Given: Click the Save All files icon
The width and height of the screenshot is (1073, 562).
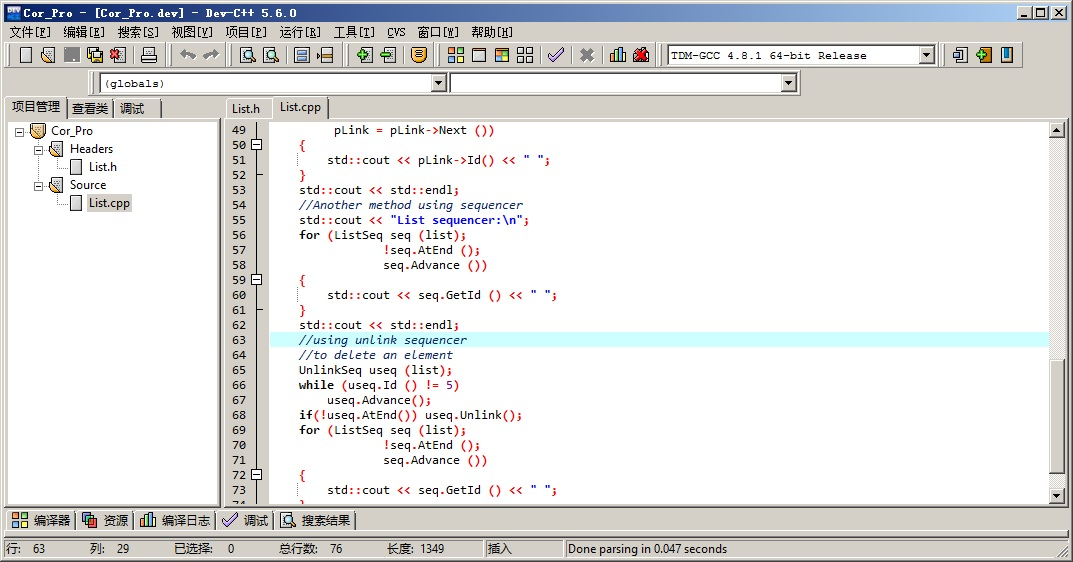Looking at the screenshot, I should (94, 55).
